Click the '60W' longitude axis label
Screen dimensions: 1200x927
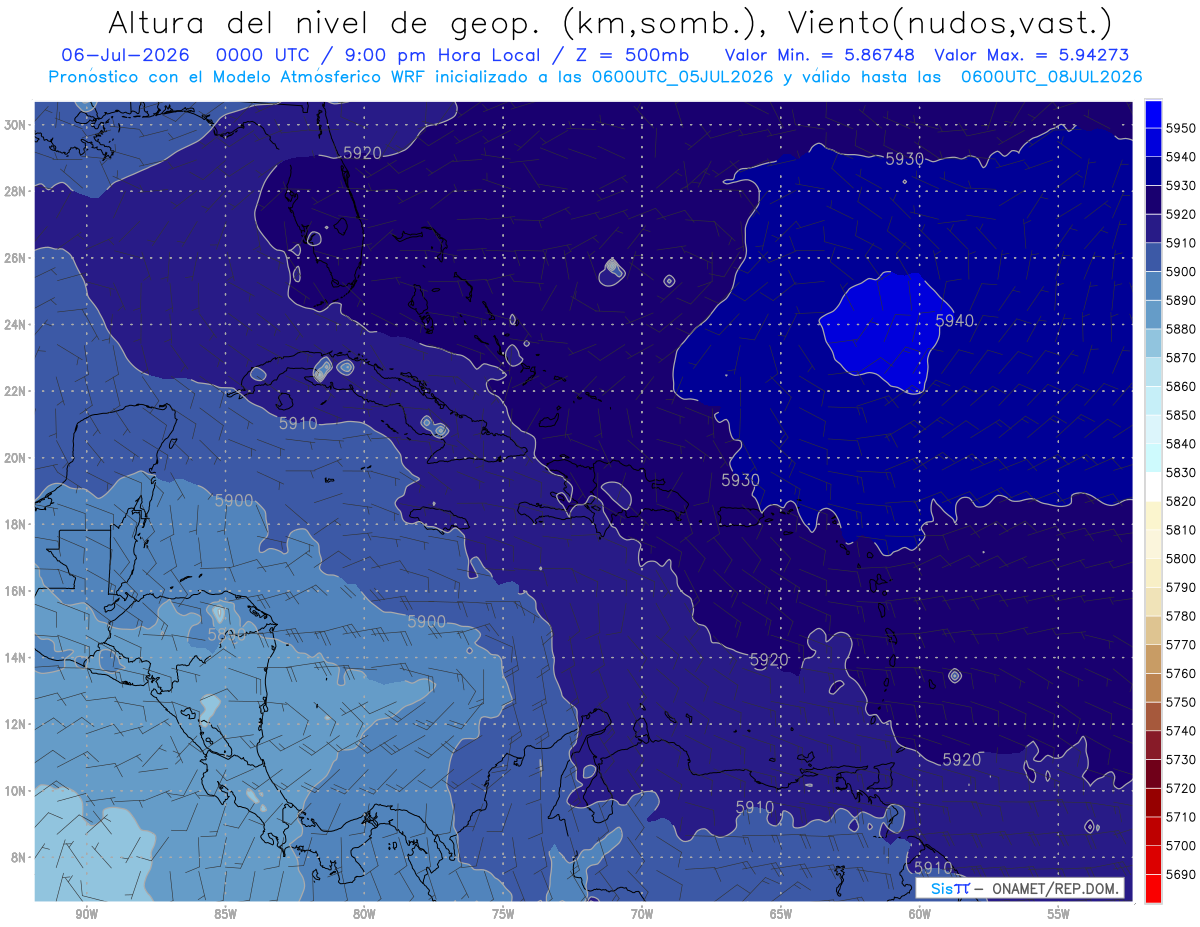click(920, 915)
